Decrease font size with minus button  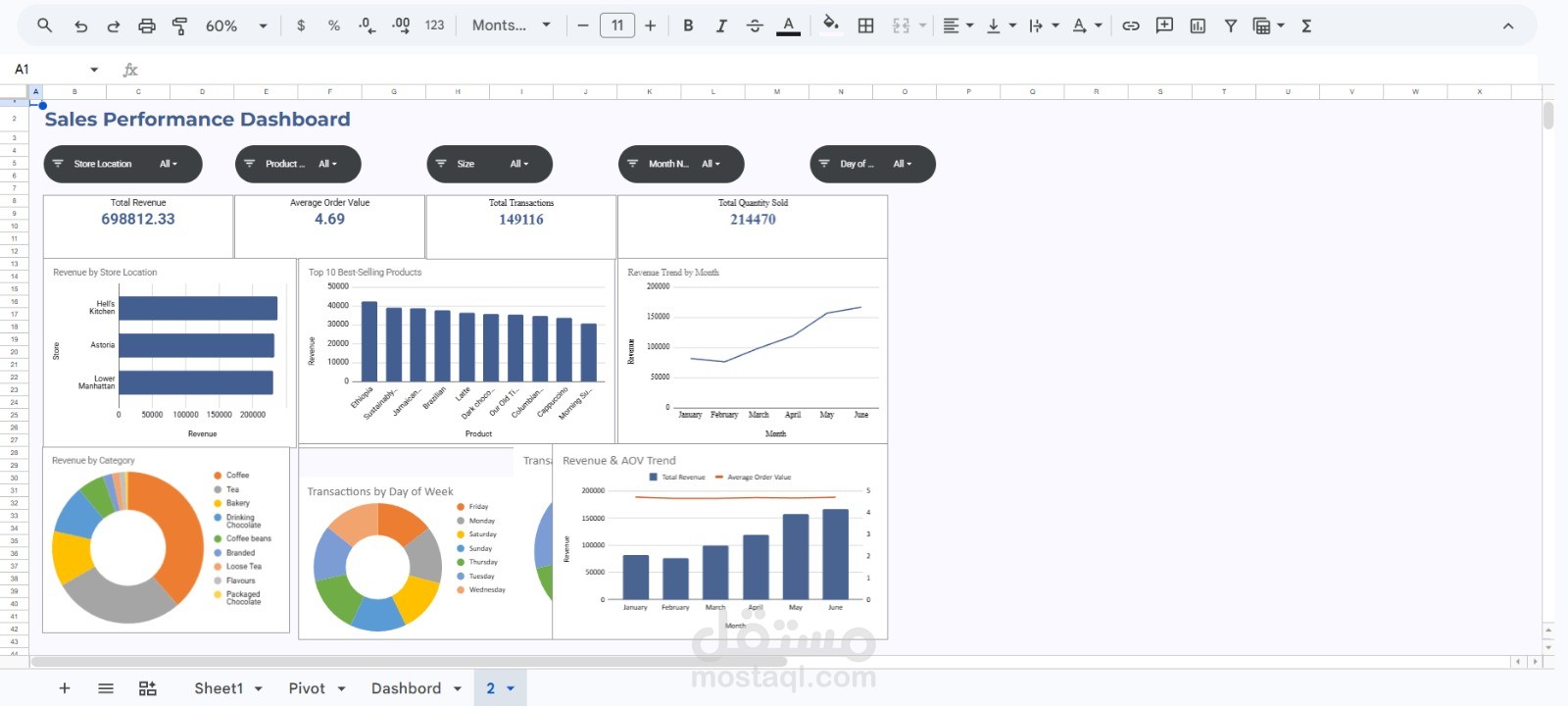[583, 25]
